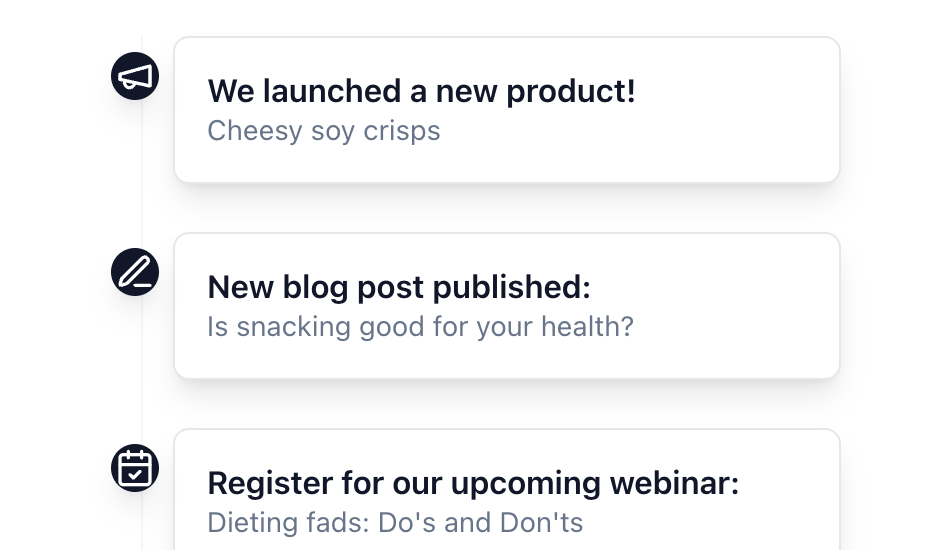
Task: Select the blog post card's empty right area
Action: (x=740, y=306)
